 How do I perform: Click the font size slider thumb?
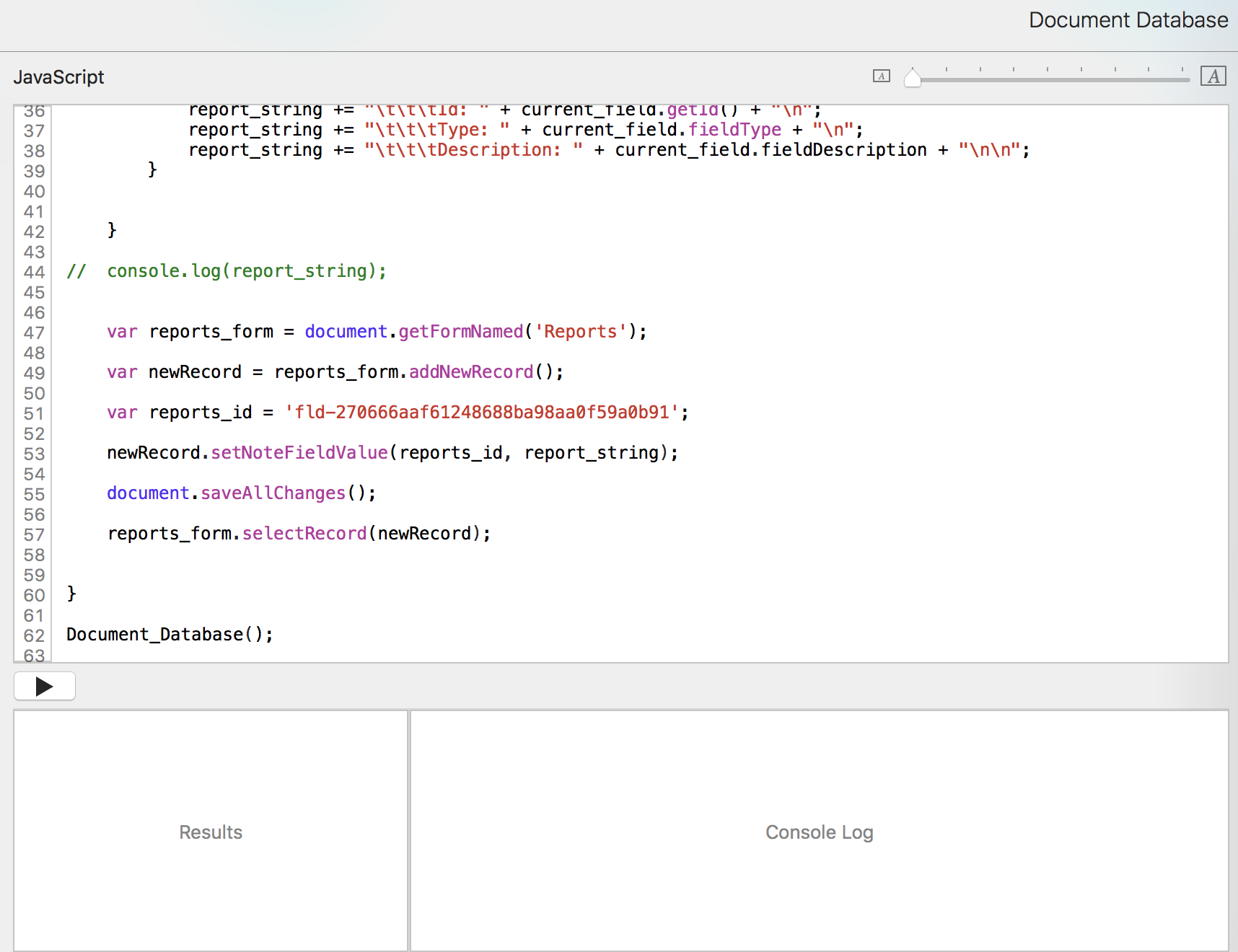[x=913, y=78]
